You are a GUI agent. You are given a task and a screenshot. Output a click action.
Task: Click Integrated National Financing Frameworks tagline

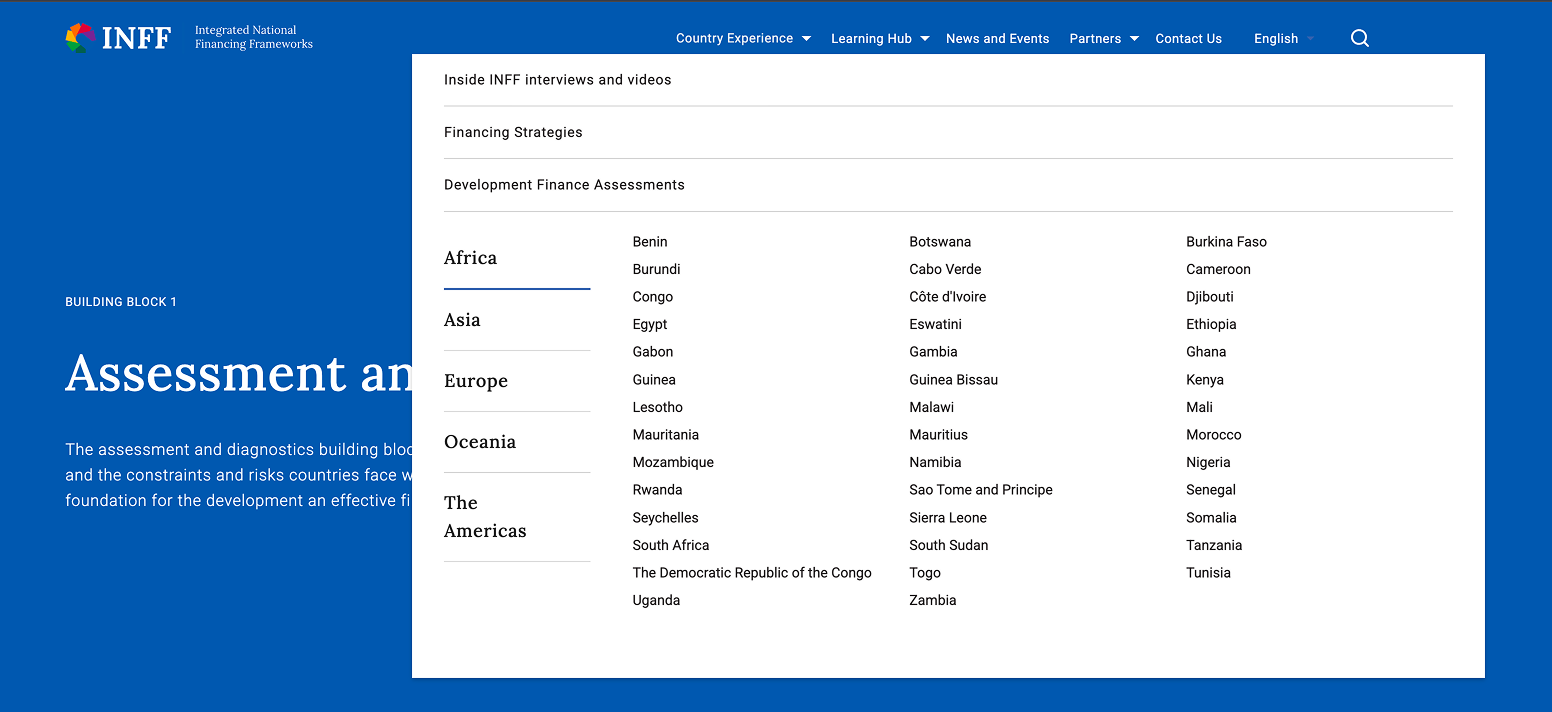pyautogui.click(x=254, y=37)
